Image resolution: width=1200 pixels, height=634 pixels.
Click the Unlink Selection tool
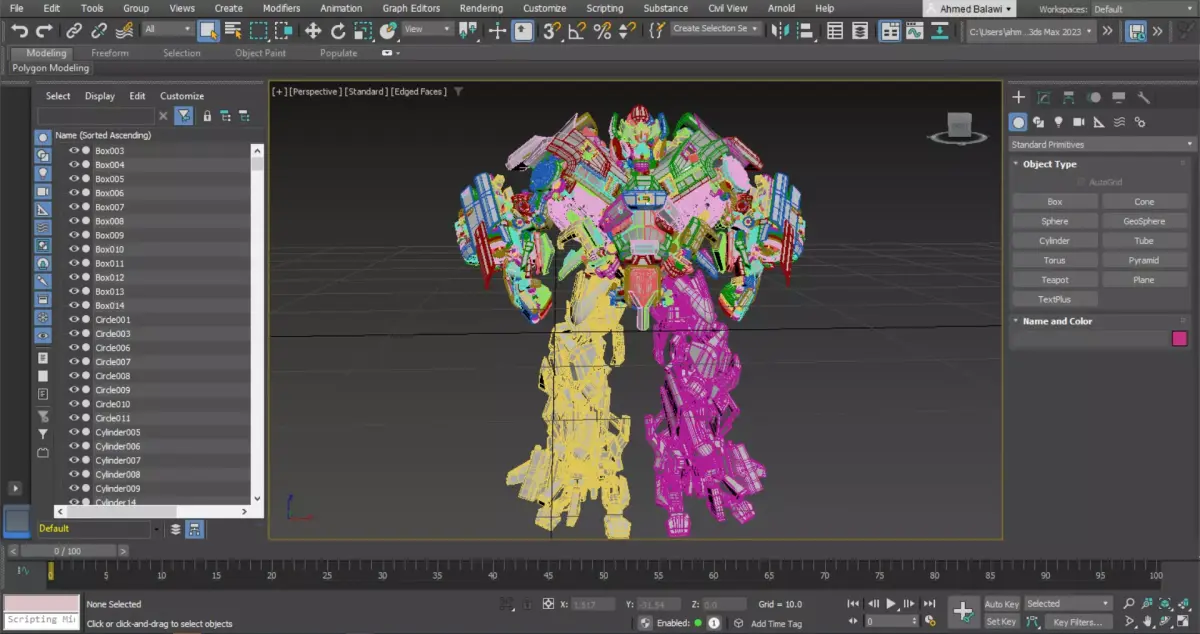coord(98,30)
